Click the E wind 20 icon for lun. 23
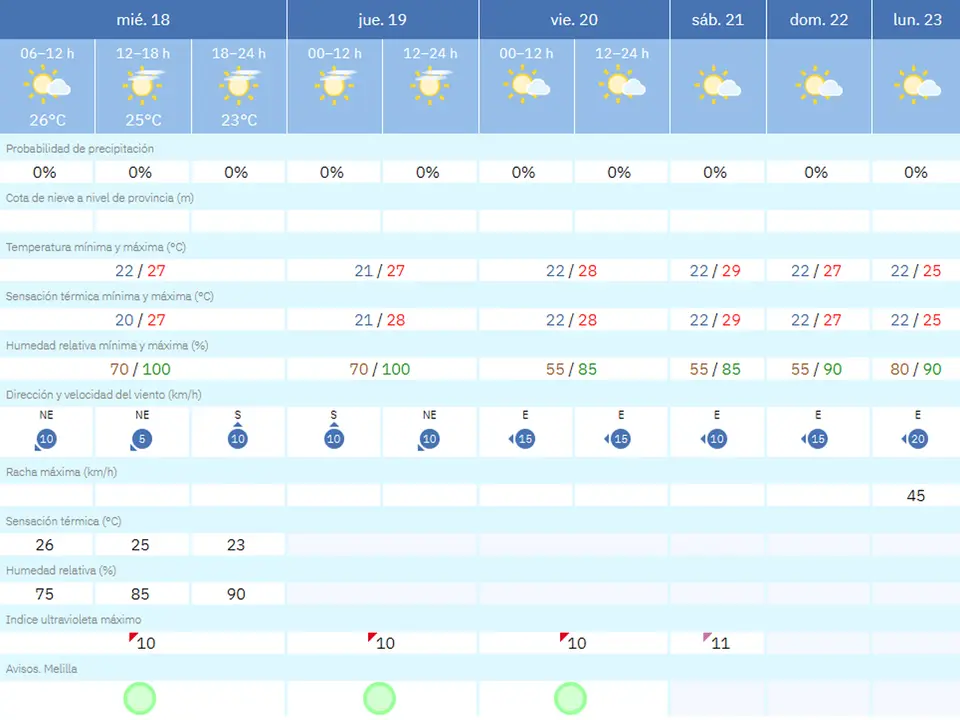 point(915,439)
